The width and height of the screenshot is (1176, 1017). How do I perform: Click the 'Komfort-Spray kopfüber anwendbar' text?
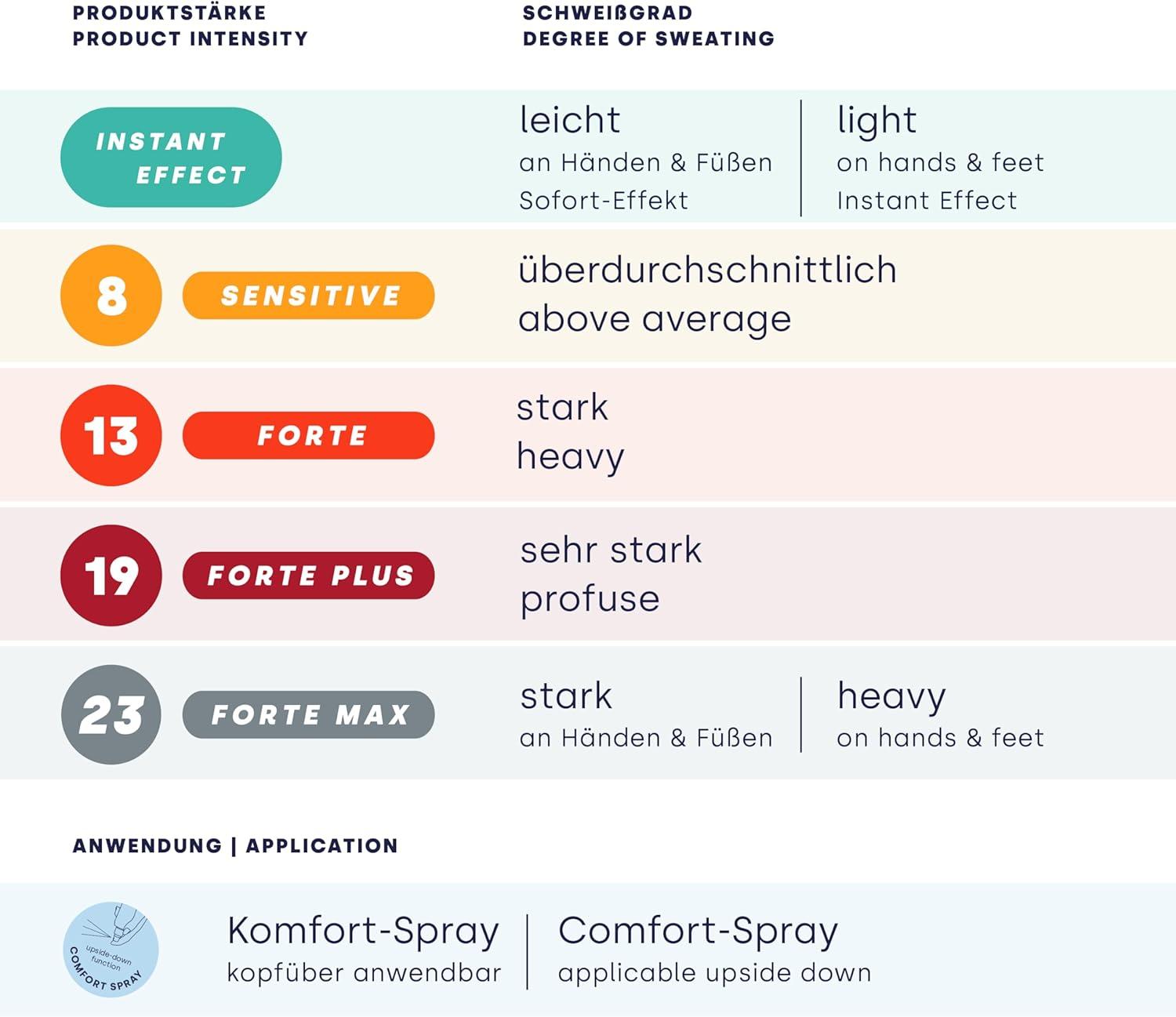click(x=364, y=950)
